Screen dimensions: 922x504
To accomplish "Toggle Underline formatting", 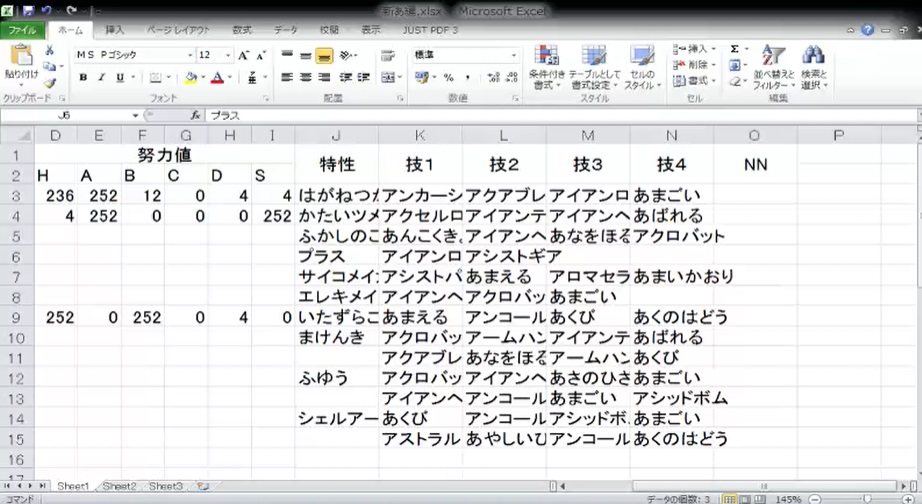I will [x=120, y=77].
